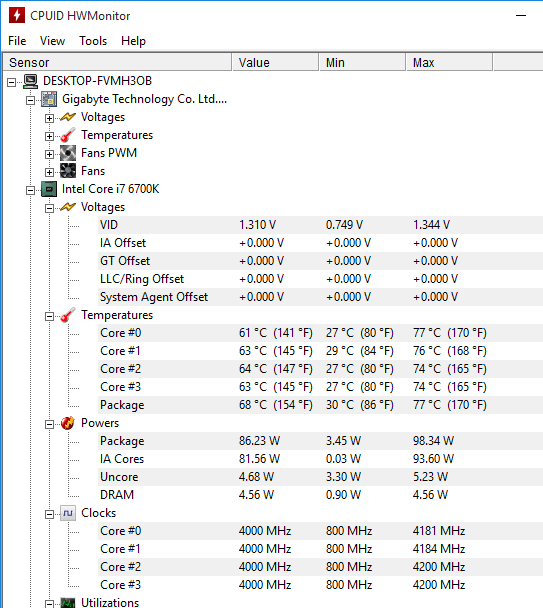Open the Tools menu
The image size is (543, 608).
[93, 41]
